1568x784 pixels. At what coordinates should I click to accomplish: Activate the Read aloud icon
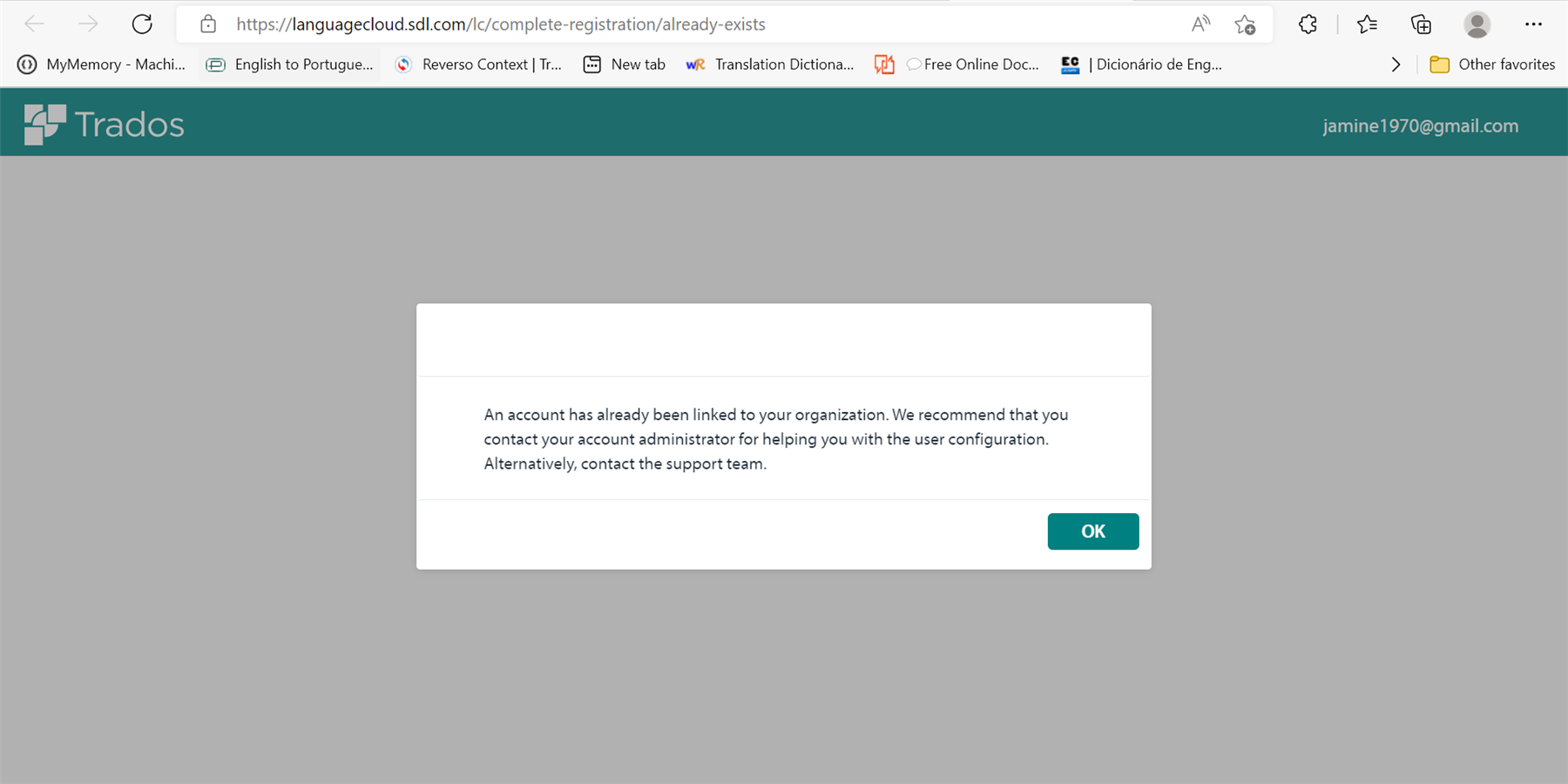click(x=1200, y=24)
